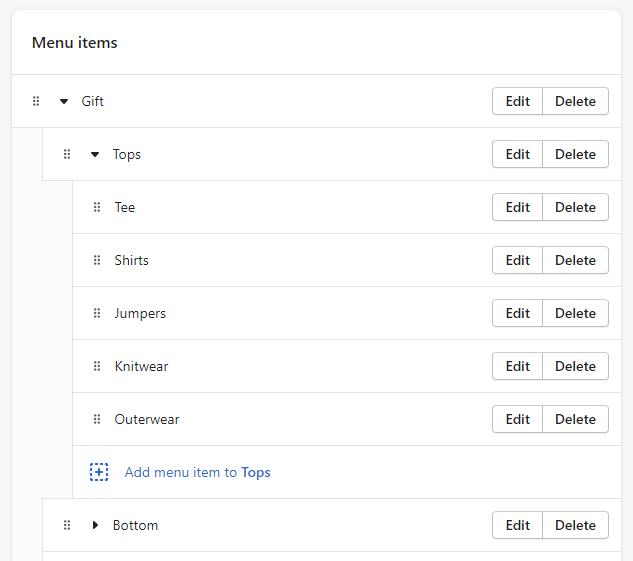Select the Bottom menu item label
633x561 pixels.
[x=135, y=525]
